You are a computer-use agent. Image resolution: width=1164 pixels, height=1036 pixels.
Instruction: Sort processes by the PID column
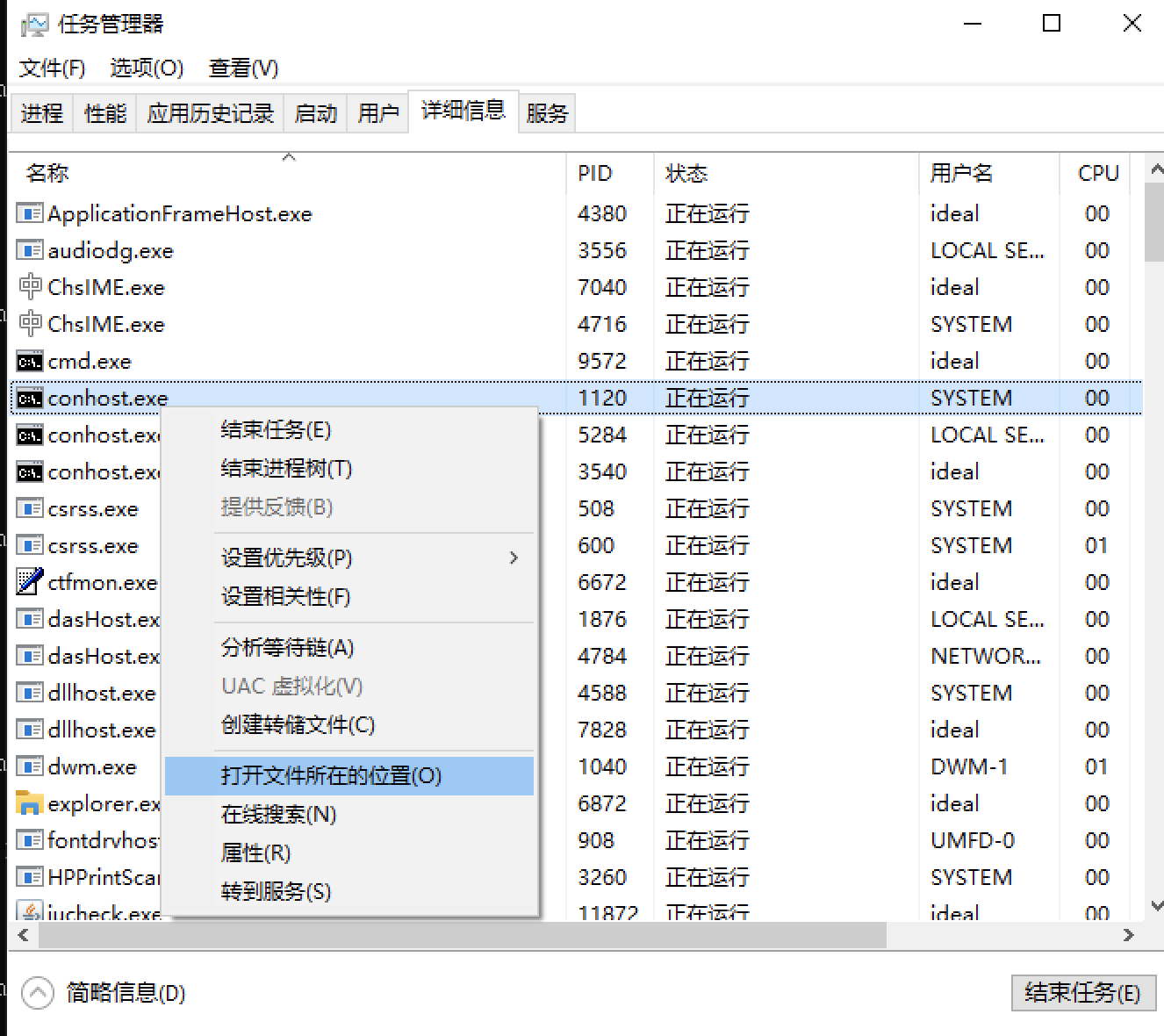click(x=595, y=174)
